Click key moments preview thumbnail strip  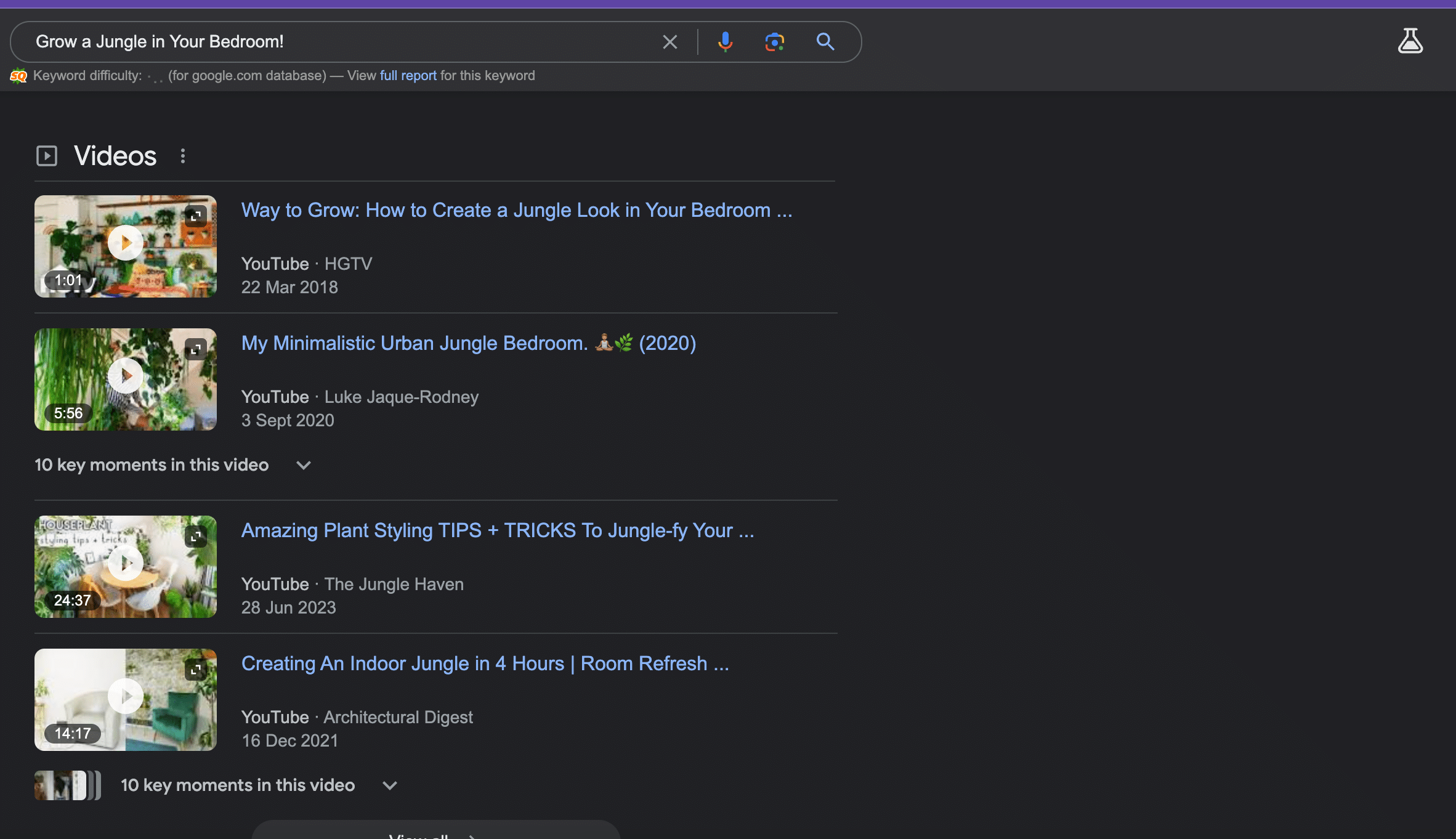68,785
